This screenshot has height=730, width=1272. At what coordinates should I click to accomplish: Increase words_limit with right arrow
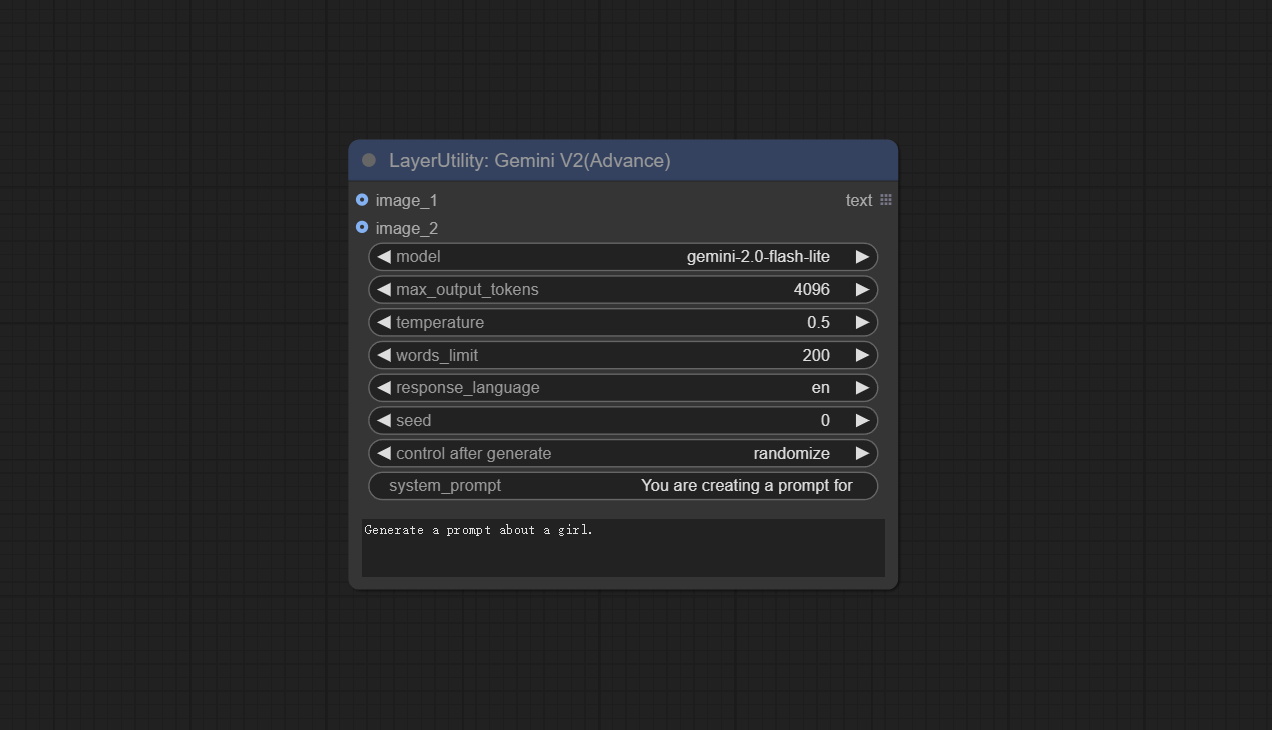click(862, 356)
